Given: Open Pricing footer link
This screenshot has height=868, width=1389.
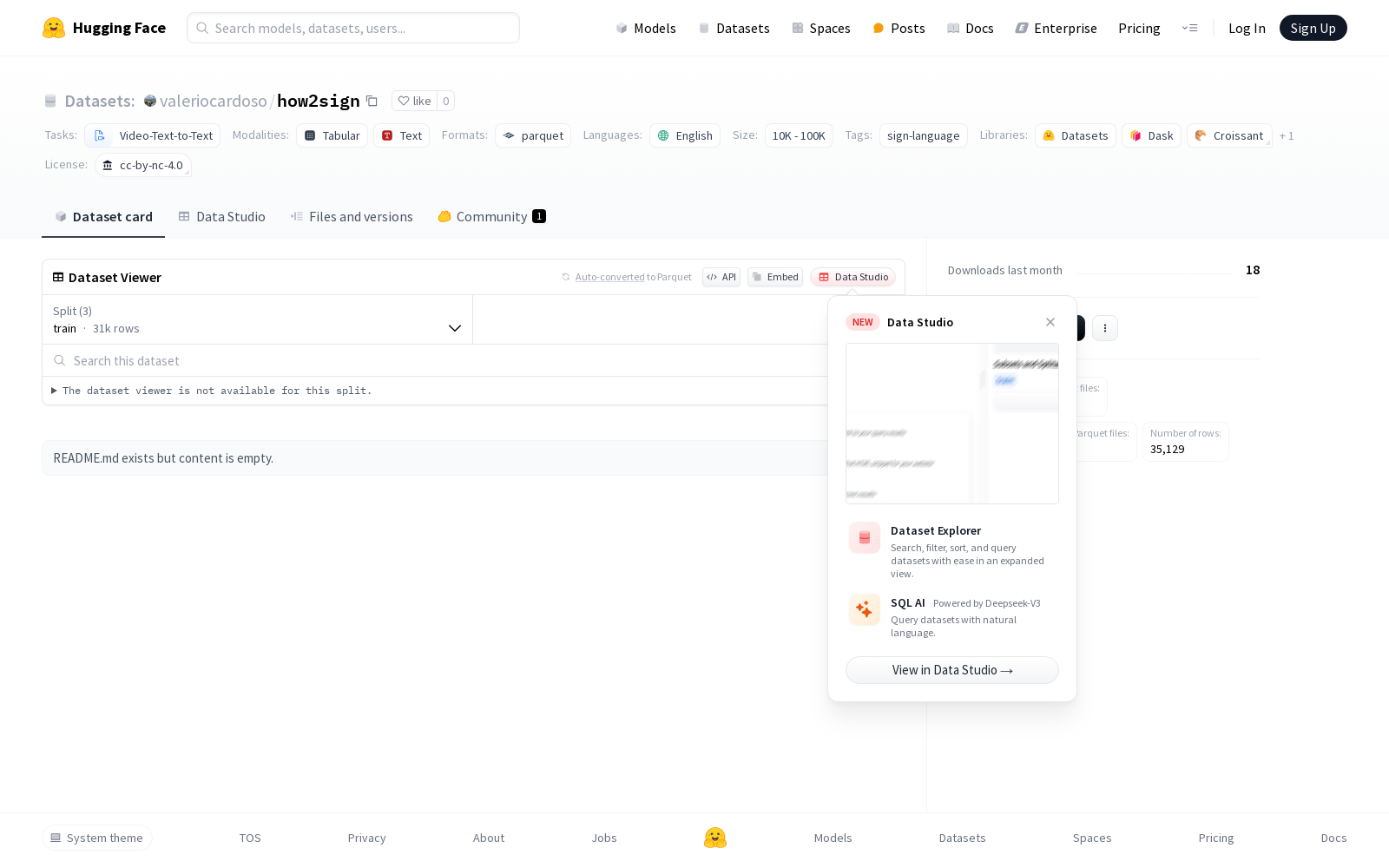Looking at the screenshot, I should 1216,838.
